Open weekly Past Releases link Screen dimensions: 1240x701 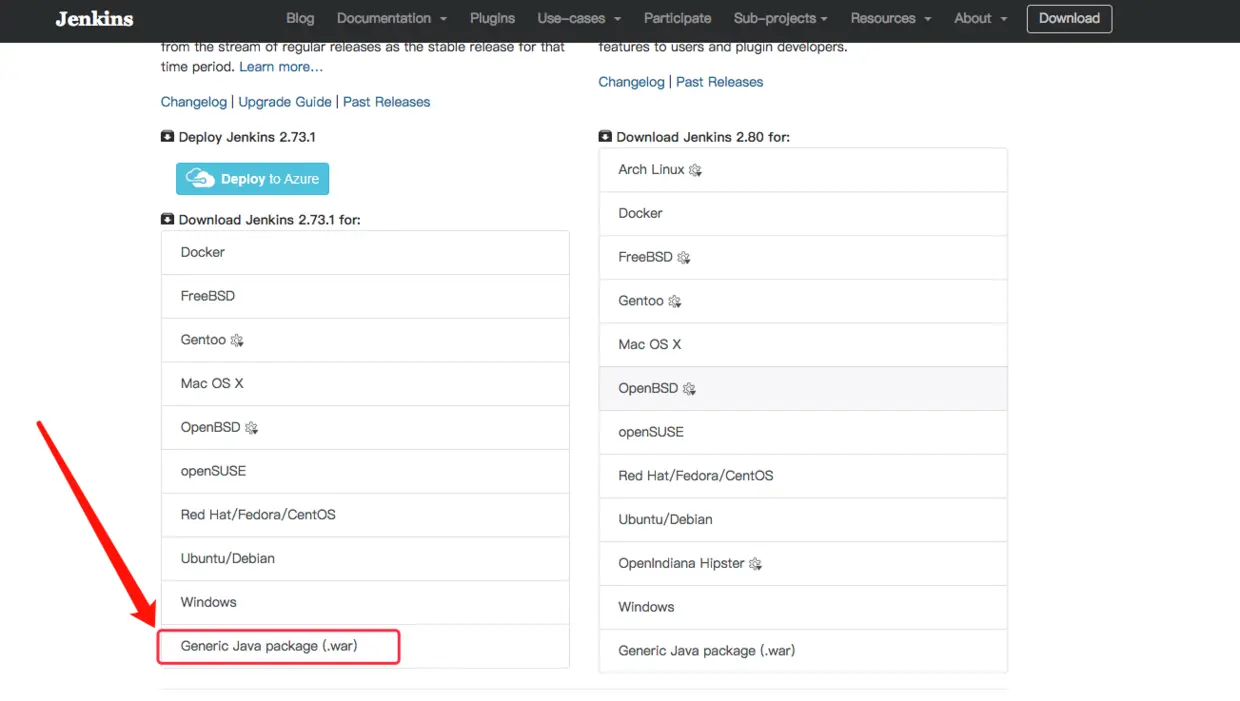720,82
